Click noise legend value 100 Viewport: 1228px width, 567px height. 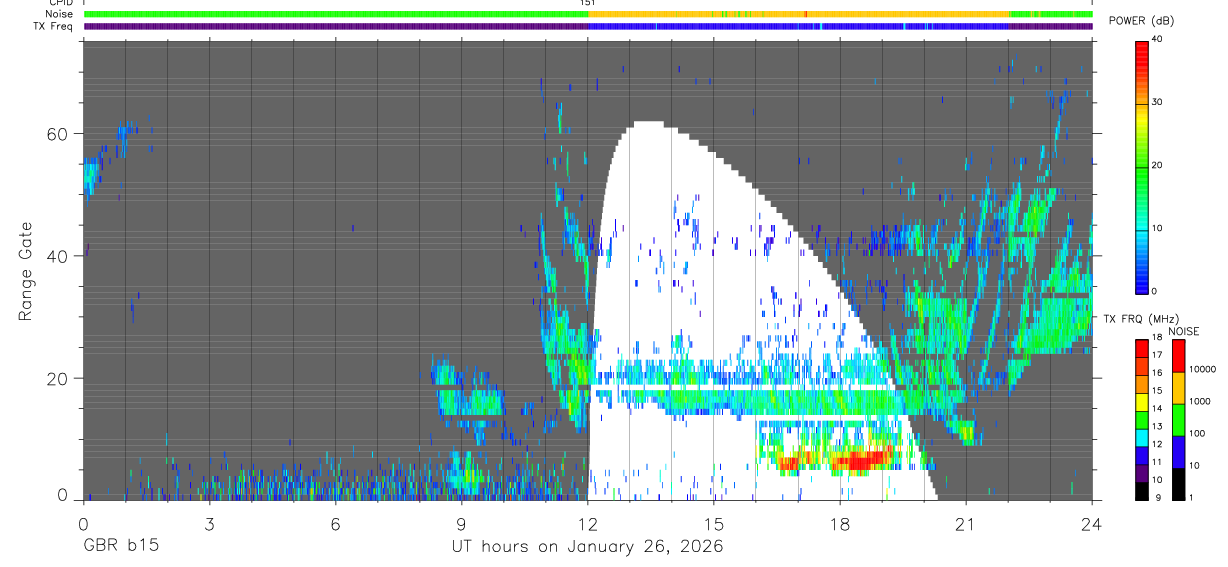(x=1198, y=433)
